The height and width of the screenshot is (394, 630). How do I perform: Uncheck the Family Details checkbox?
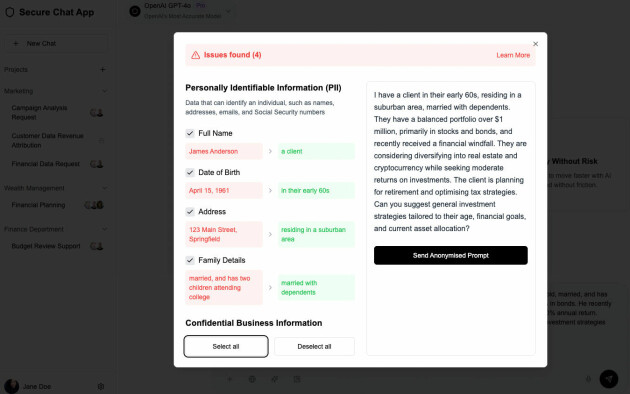pos(190,260)
